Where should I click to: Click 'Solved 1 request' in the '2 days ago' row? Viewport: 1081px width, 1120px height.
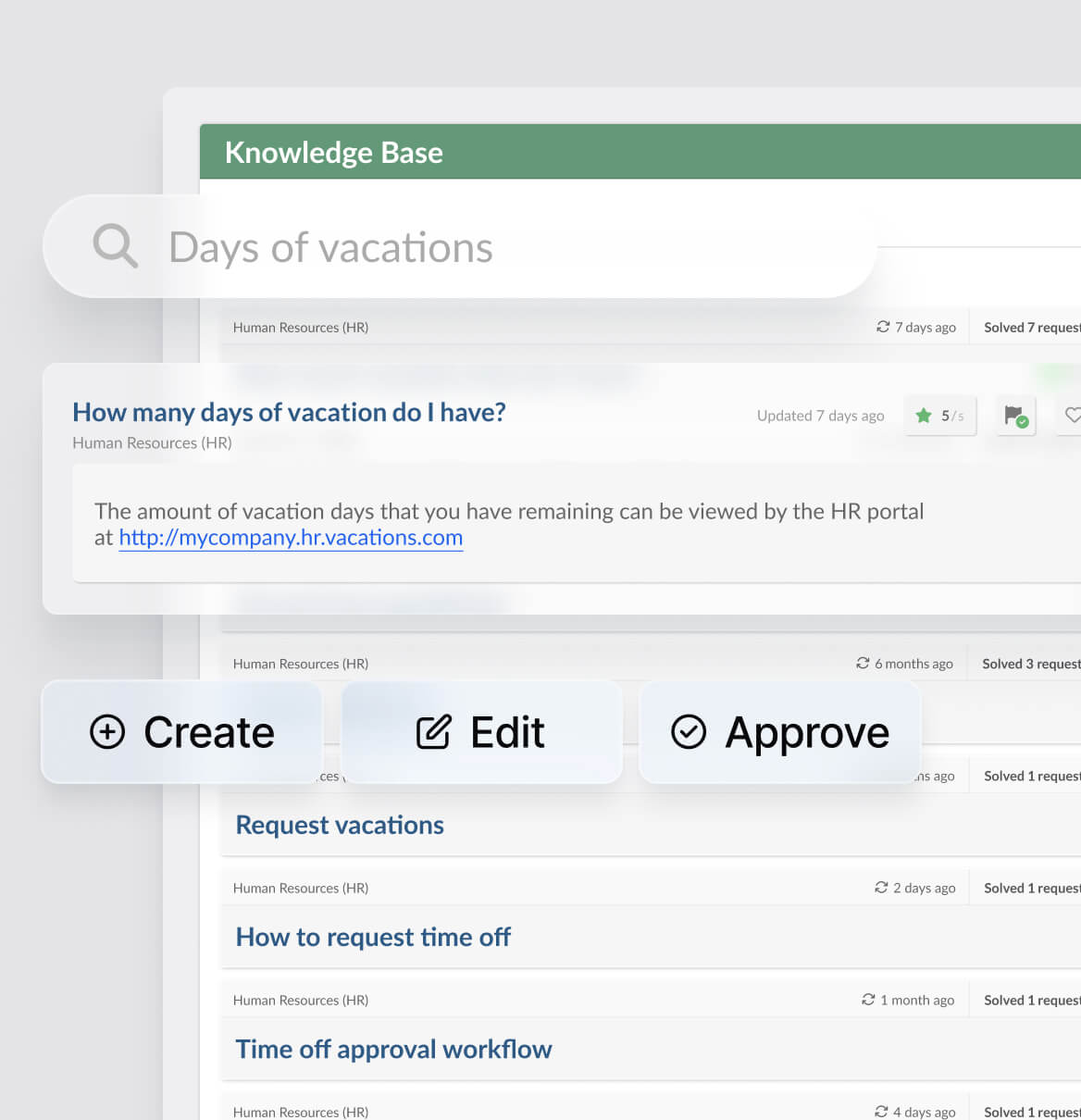[x=1032, y=888]
